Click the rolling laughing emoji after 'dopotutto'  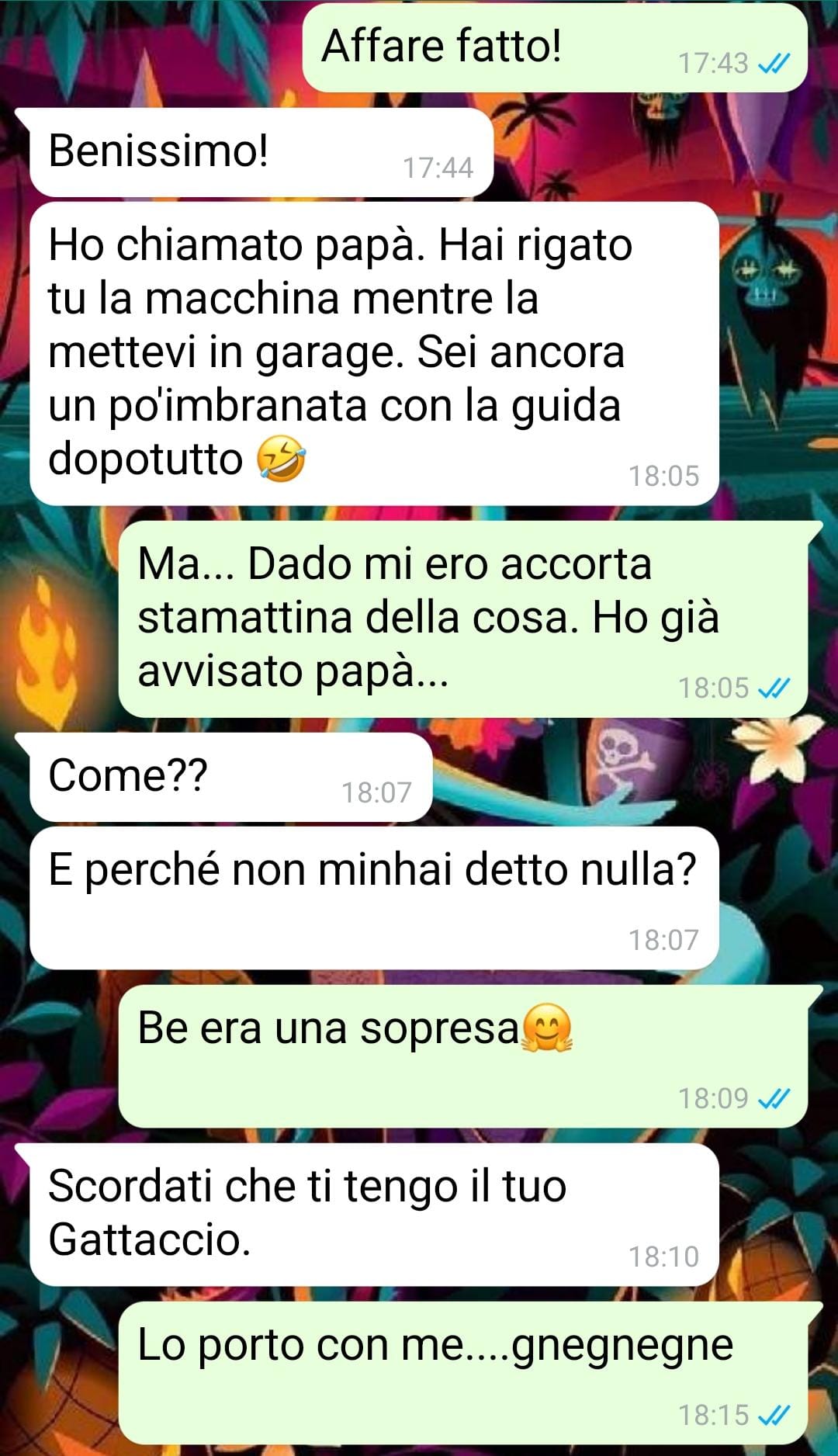(x=281, y=459)
